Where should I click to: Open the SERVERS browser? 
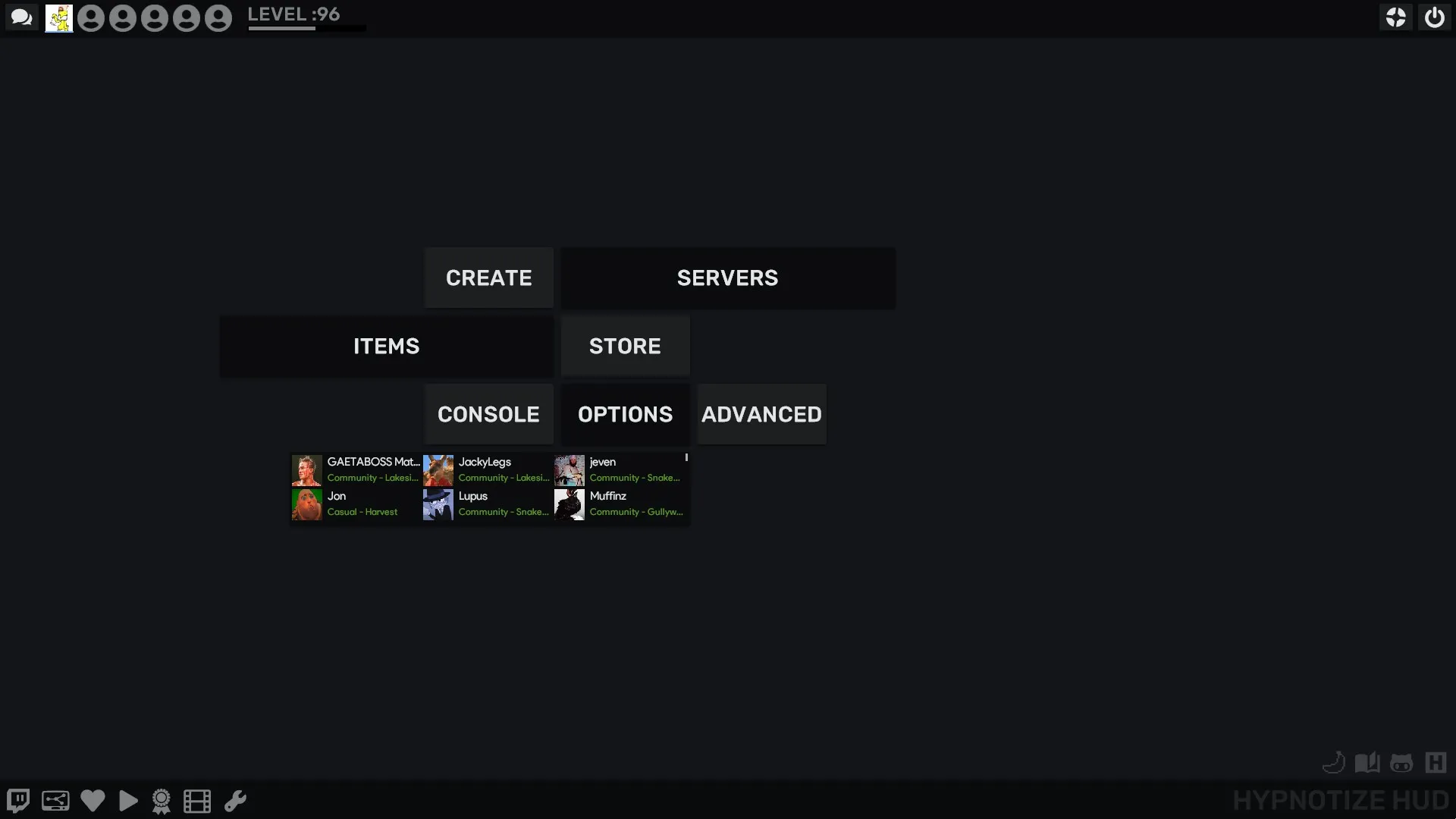[x=727, y=278]
